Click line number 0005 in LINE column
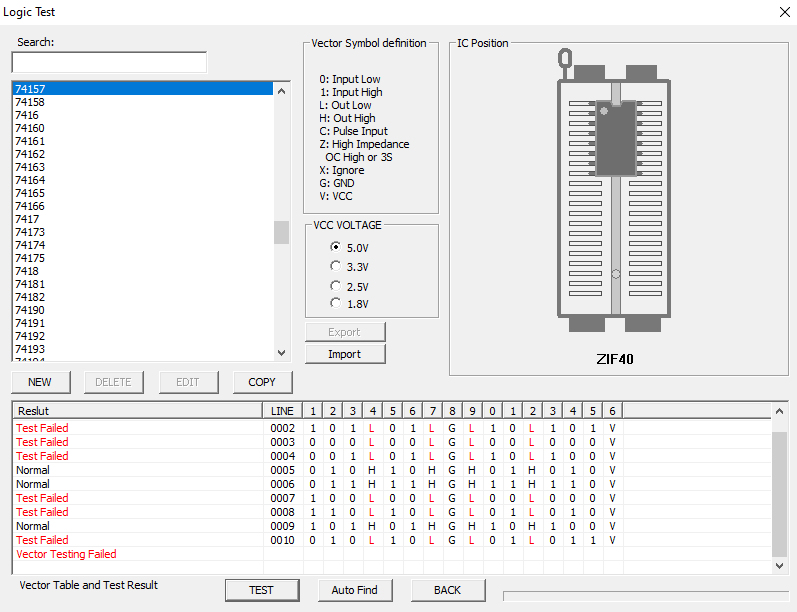Screen dimensions: 797x612 click(283, 470)
